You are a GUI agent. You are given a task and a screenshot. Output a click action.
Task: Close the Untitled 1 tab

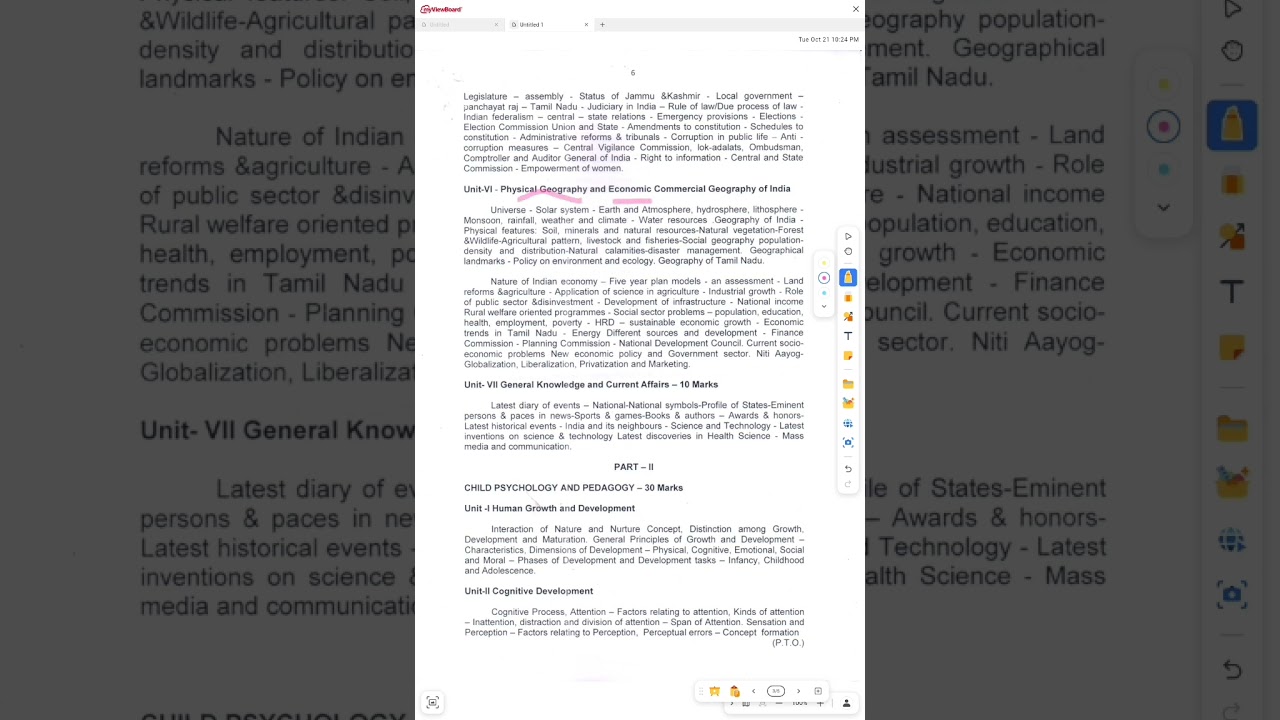tap(586, 24)
